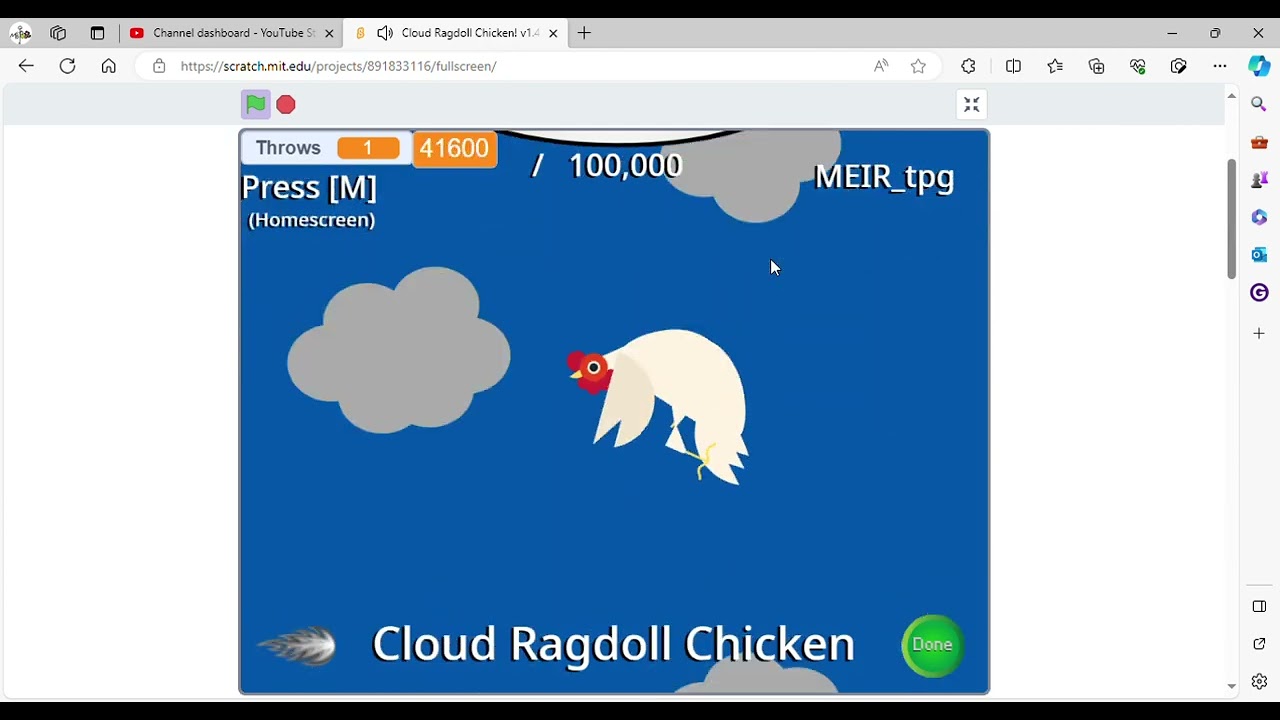Click the orange 41600 score display
This screenshot has height=720, width=1280.
pos(454,148)
